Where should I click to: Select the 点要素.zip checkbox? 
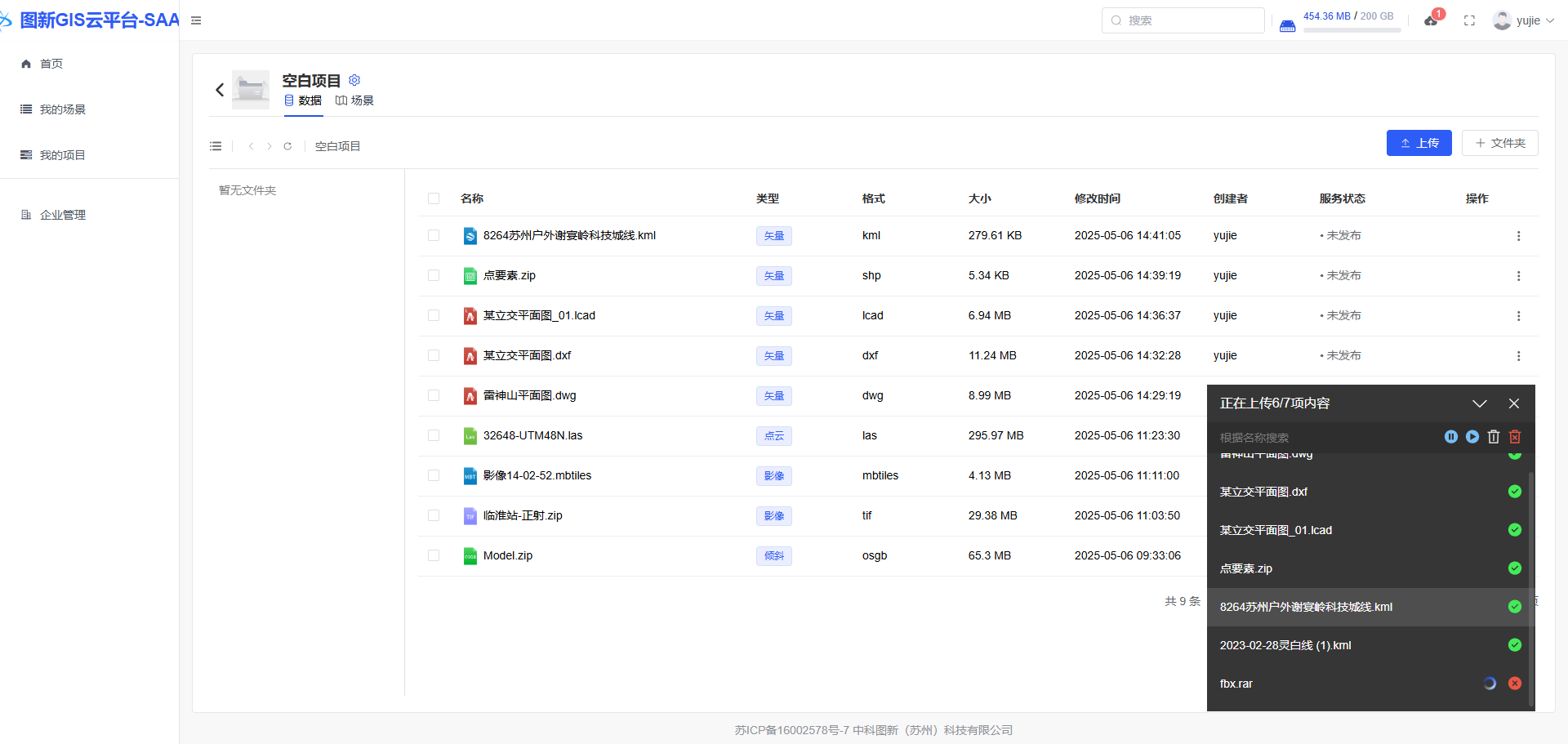point(434,276)
